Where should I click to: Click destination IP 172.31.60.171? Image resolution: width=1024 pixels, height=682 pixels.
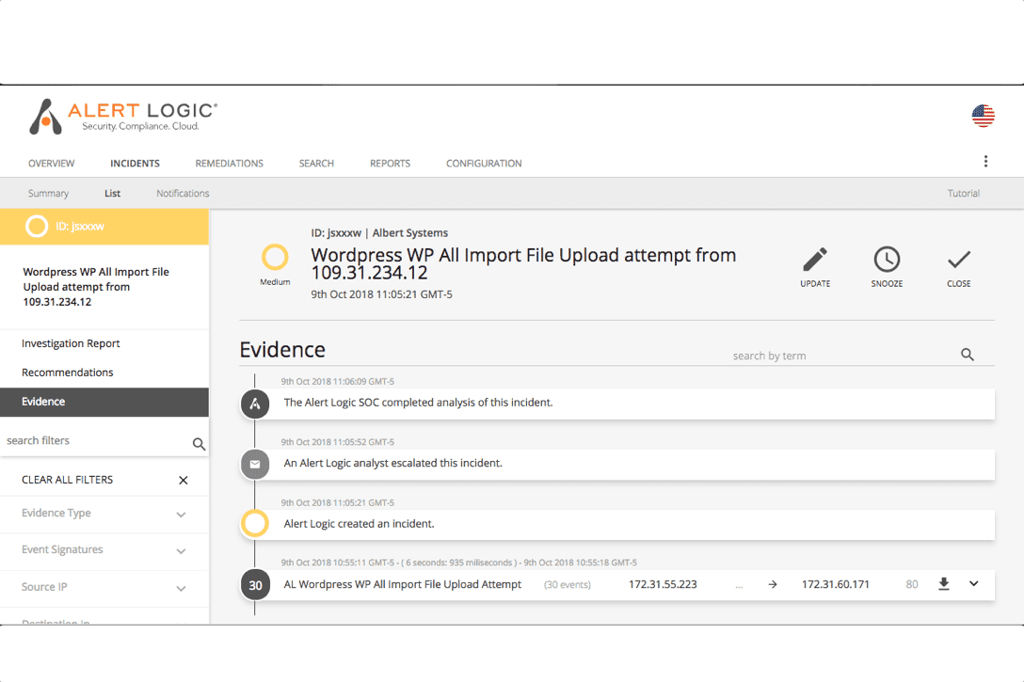tap(835, 585)
